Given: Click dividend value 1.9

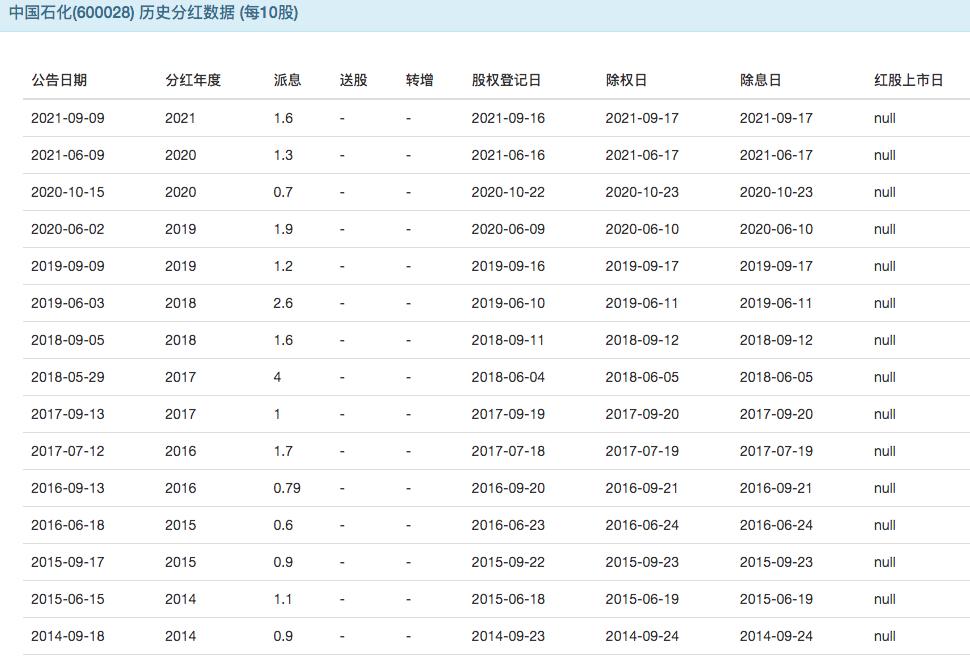Looking at the screenshot, I should click(283, 229).
